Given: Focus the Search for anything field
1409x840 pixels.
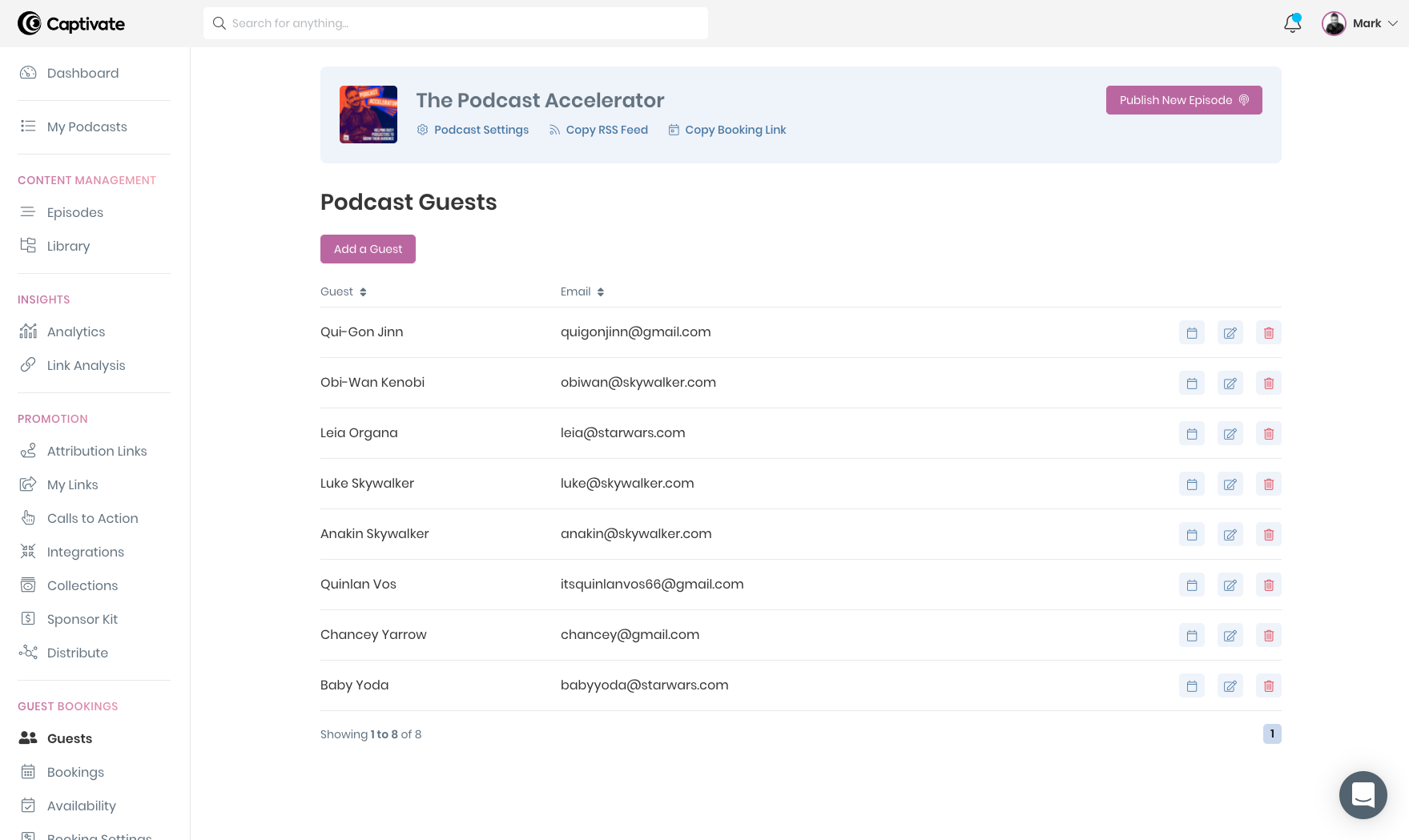Looking at the screenshot, I should [x=455, y=23].
